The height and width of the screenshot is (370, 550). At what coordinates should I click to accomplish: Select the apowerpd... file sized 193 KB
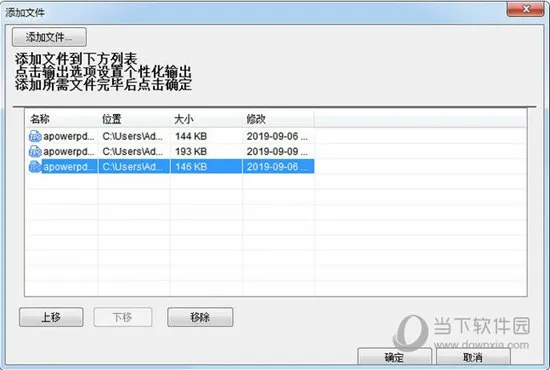(69, 152)
